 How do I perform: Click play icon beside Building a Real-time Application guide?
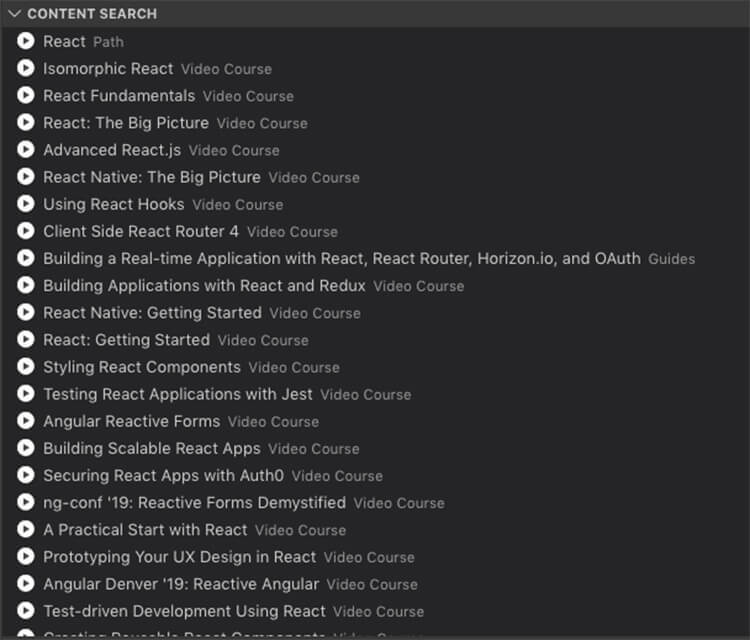(x=26, y=258)
